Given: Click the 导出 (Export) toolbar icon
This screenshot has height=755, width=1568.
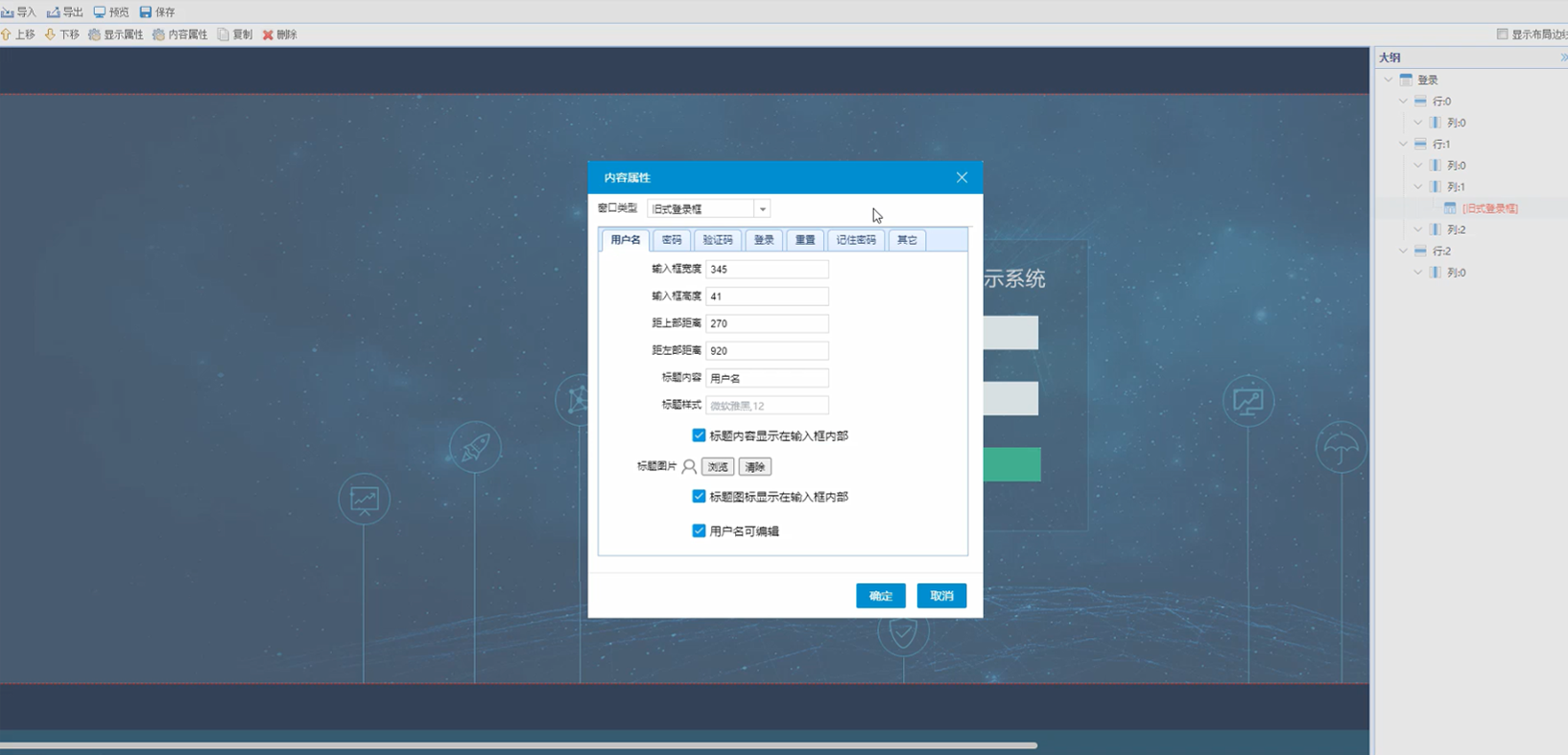Looking at the screenshot, I should click(x=54, y=12).
